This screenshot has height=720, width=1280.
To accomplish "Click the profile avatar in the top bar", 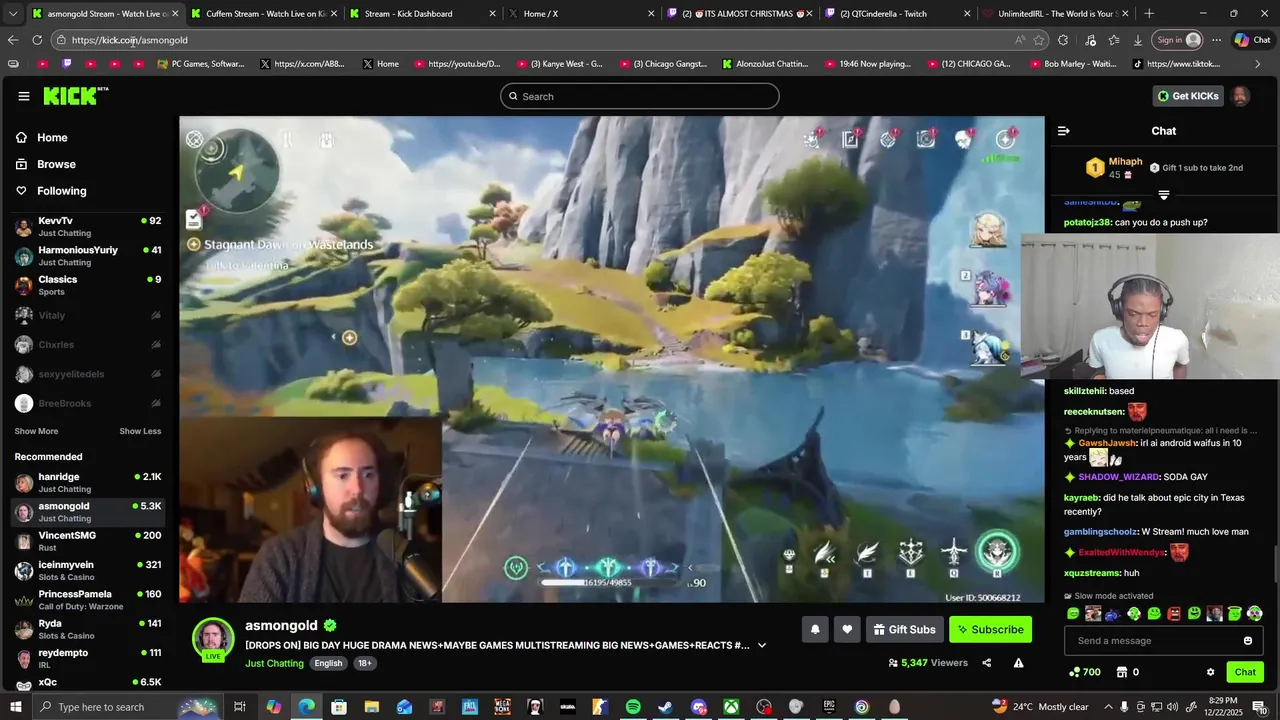I will click(x=1240, y=96).
